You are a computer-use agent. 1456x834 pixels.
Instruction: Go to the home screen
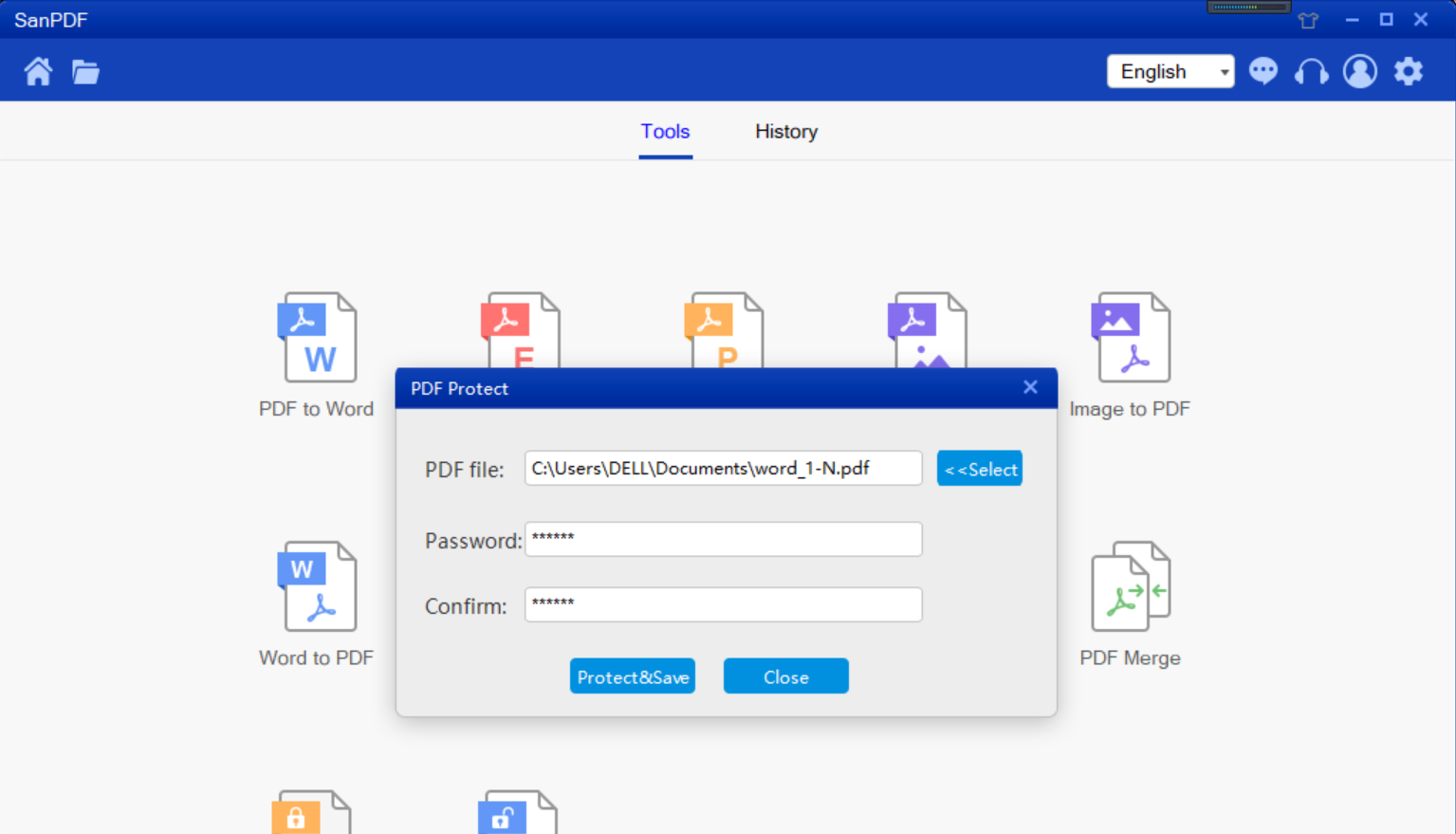point(38,71)
